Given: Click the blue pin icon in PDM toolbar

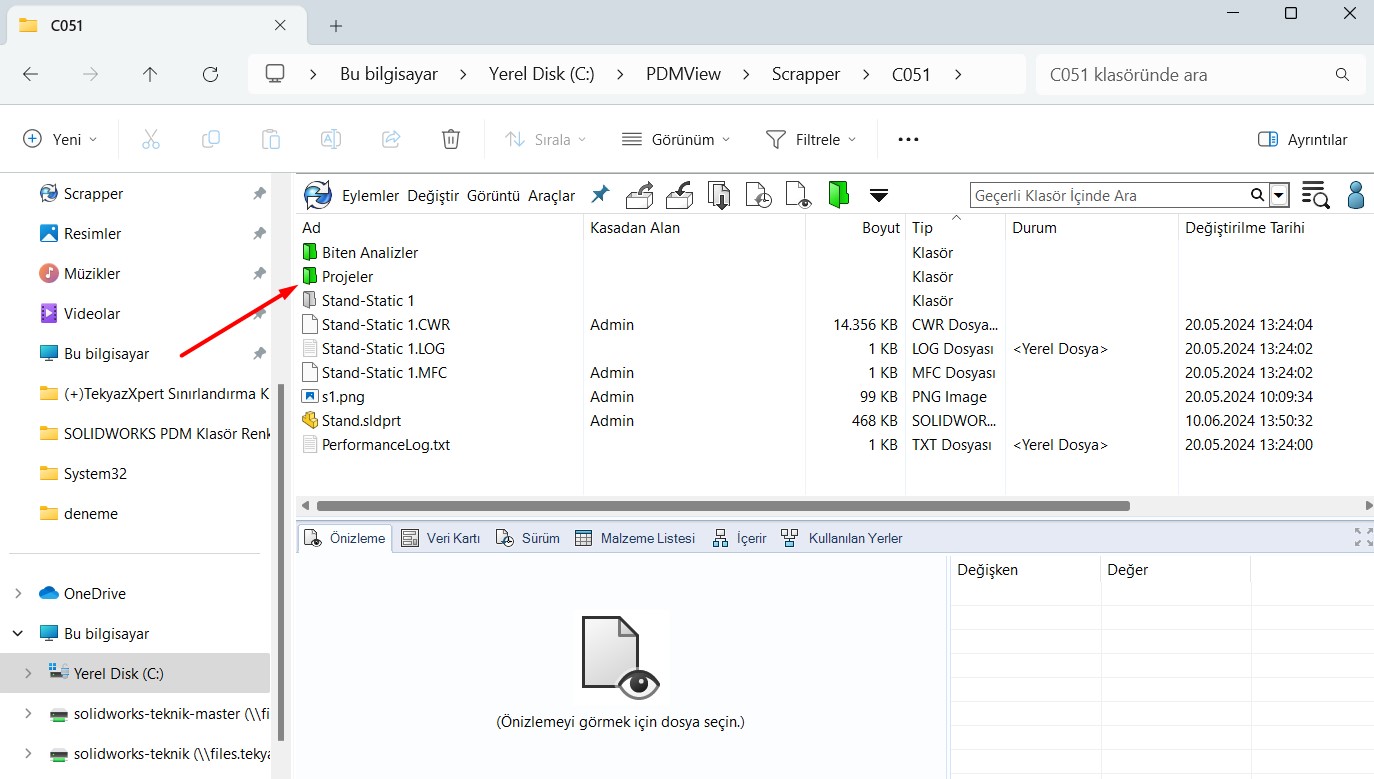Looking at the screenshot, I should pyautogui.click(x=600, y=194).
